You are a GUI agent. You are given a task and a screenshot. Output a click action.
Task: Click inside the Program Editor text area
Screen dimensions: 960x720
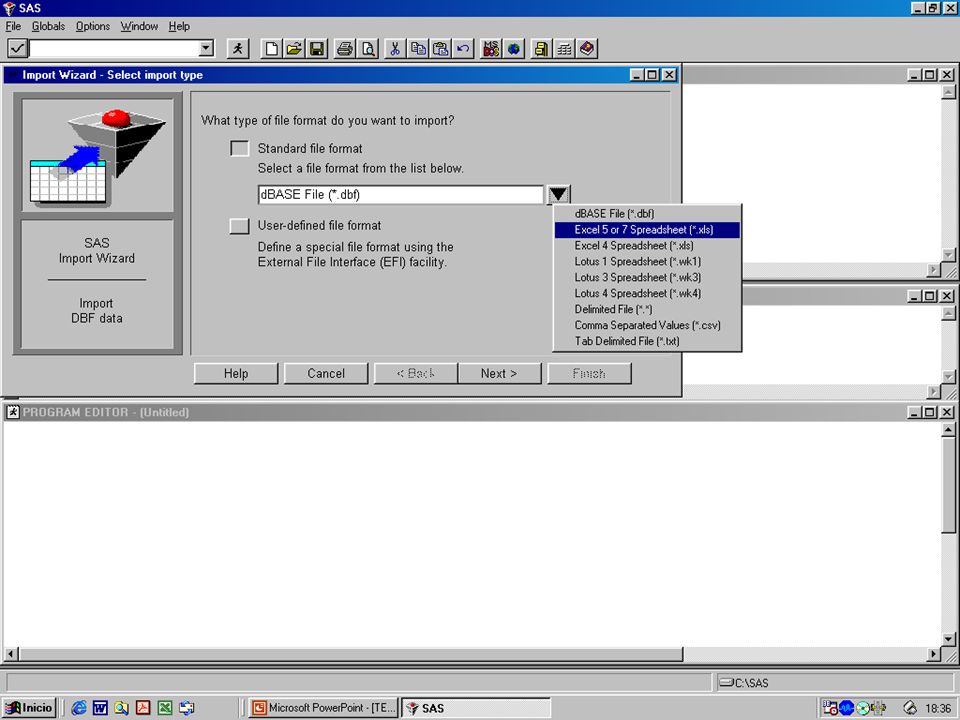tap(471, 534)
